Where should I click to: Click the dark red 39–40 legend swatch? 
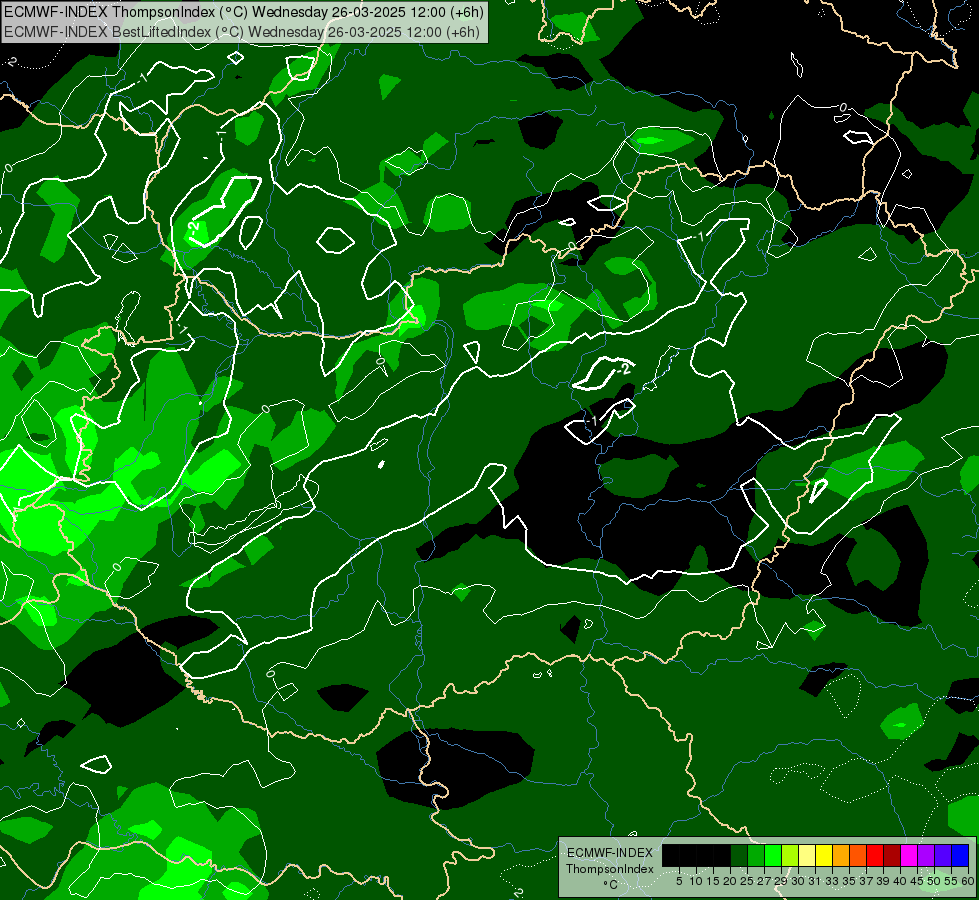(891, 855)
